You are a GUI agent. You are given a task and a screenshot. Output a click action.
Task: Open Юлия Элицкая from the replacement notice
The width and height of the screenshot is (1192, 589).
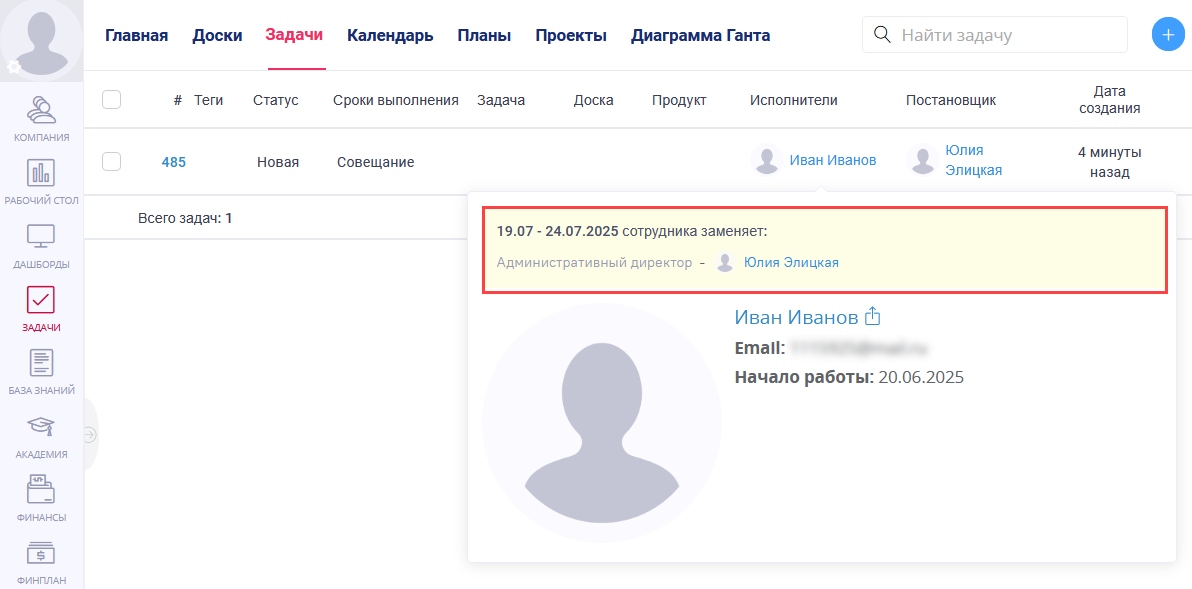pyautogui.click(x=790, y=263)
